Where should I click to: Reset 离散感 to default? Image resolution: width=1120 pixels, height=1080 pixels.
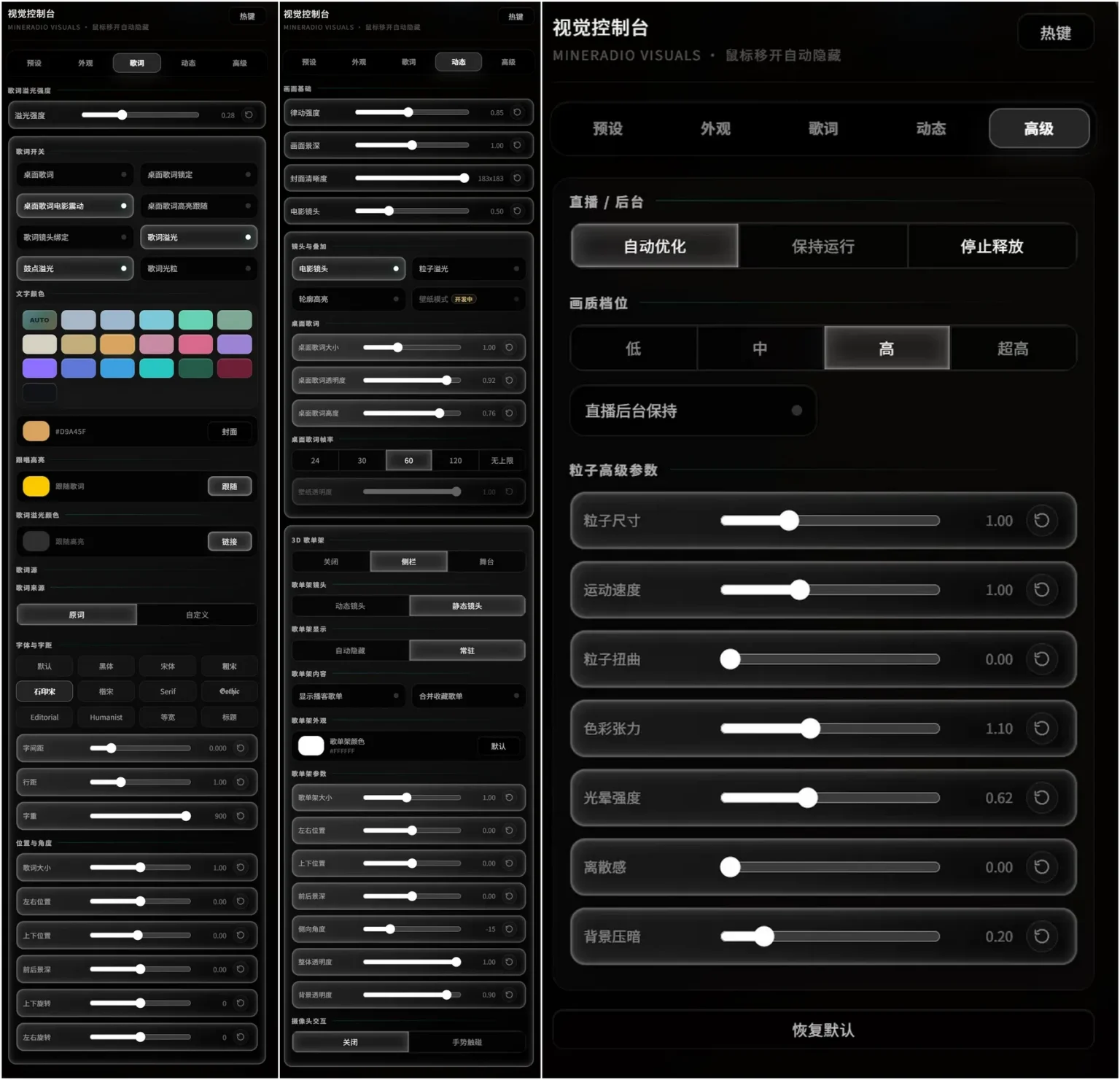coord(1042,866)
